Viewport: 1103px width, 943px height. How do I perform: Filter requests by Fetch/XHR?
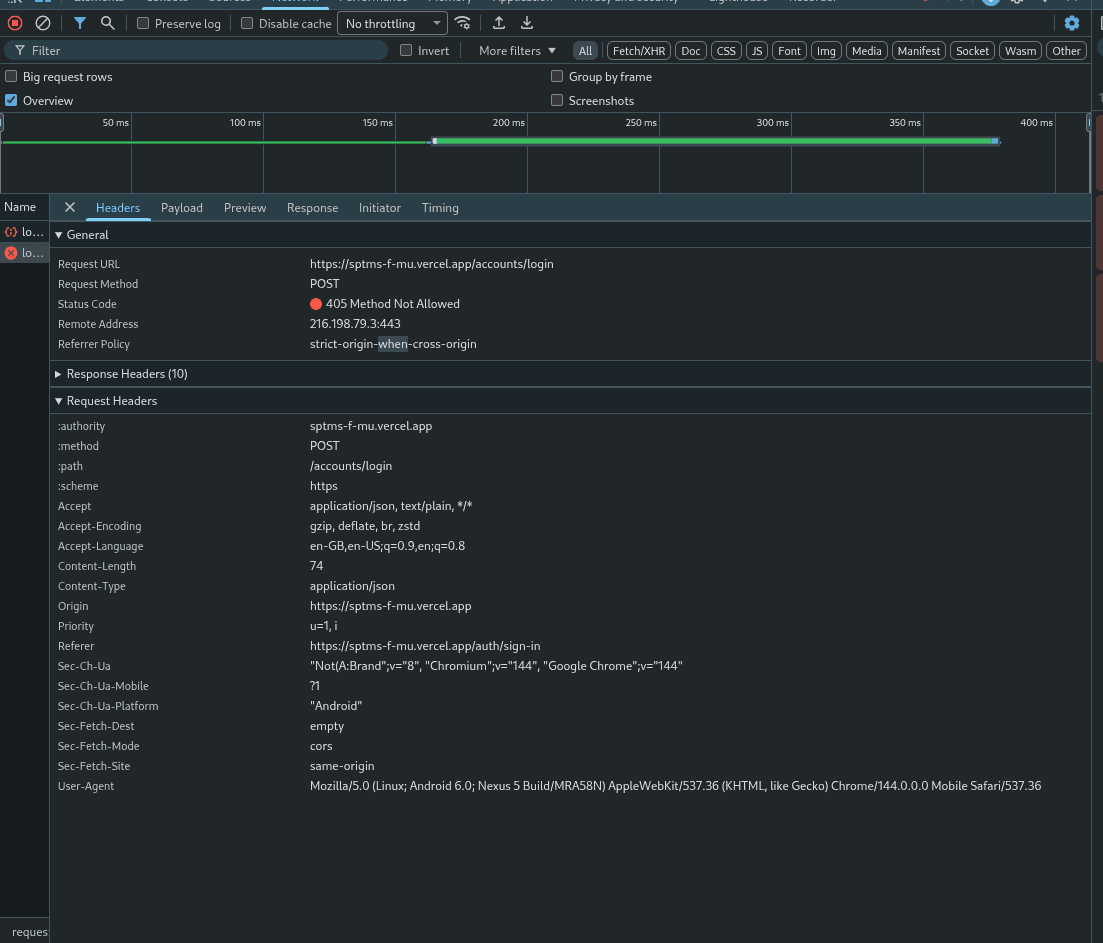click(x=639, y=51)
